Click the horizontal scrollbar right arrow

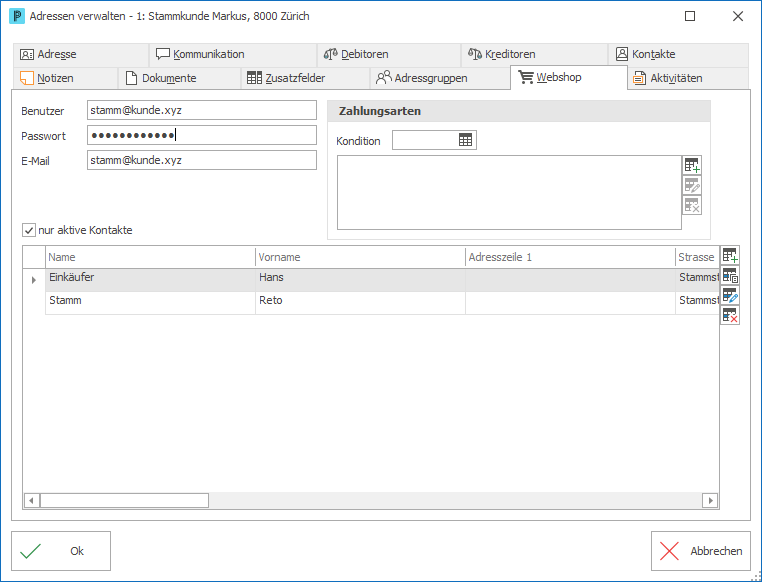(x=710, y=500)
